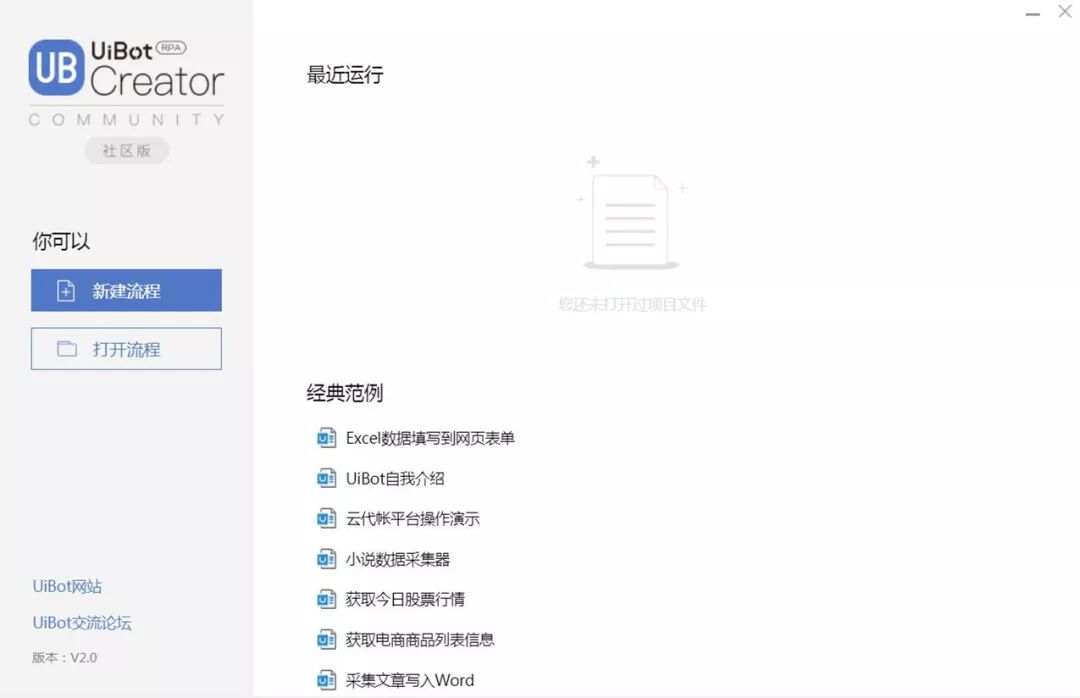
Task: Click the file icon beside UiBot自我介绍
Action: [326, 478]
